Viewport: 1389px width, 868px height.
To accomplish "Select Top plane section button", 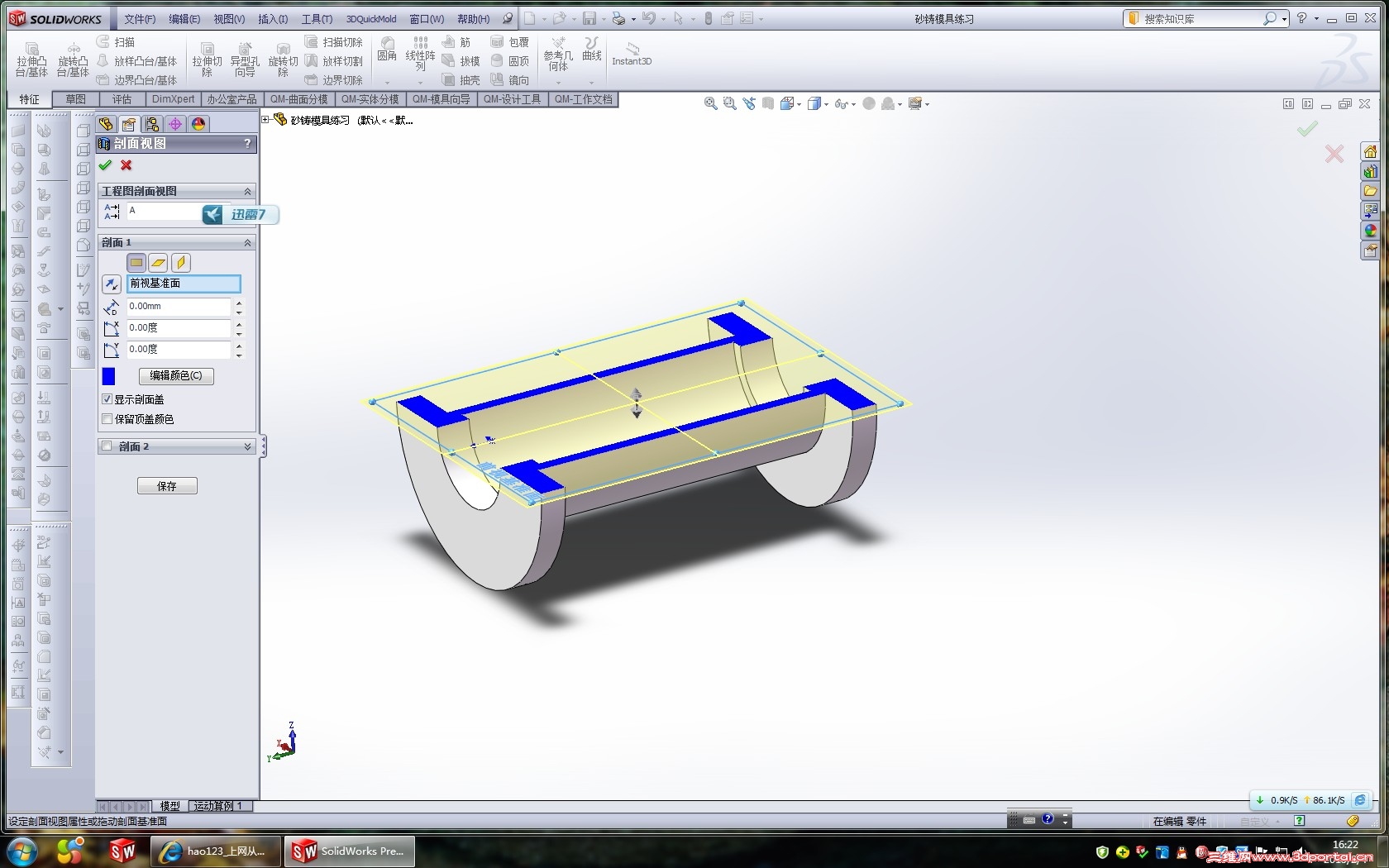I will click(x=158, y=263).
